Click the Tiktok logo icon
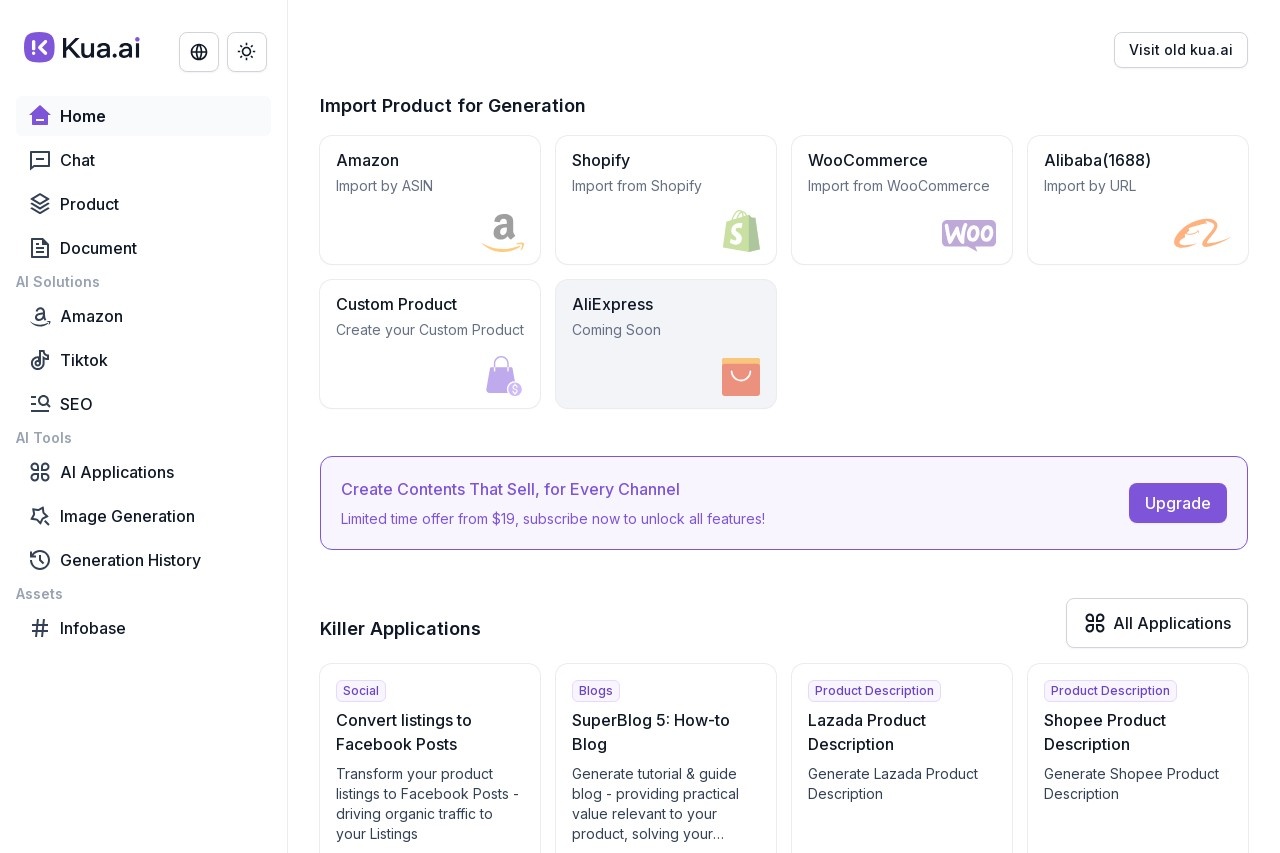This screenshot has width=1280, height=853. click(40, 360)
